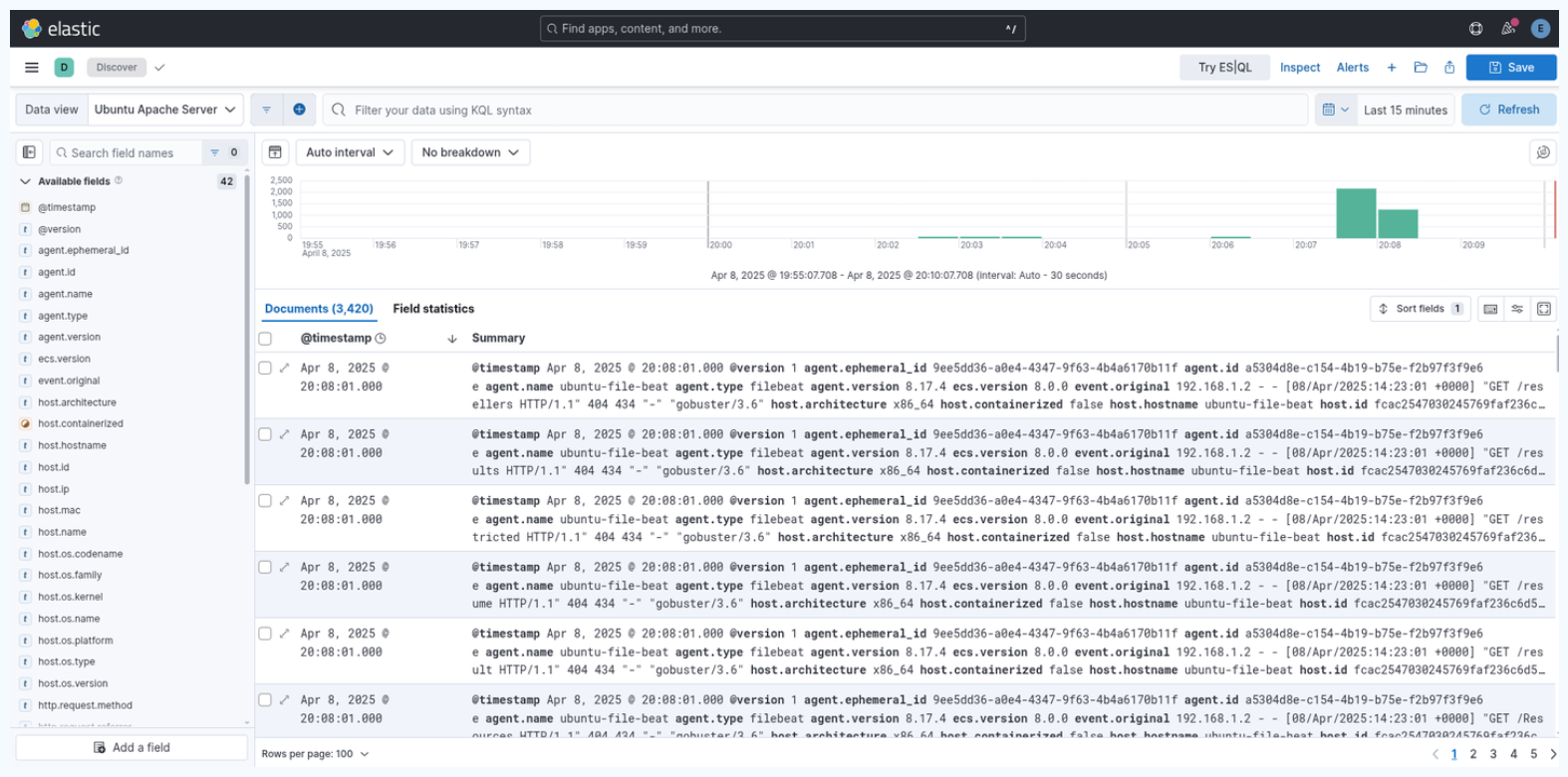The image size is (1568, 777).
Task: Click the Try ES|QL button
Action: (1225, 68)
